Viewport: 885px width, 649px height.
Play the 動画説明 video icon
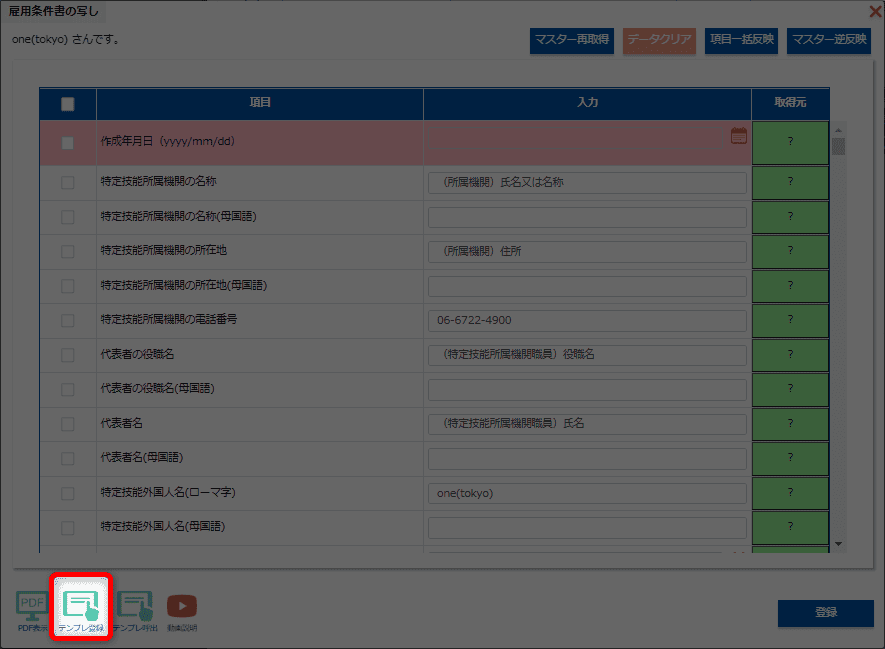tap(182, 609)
